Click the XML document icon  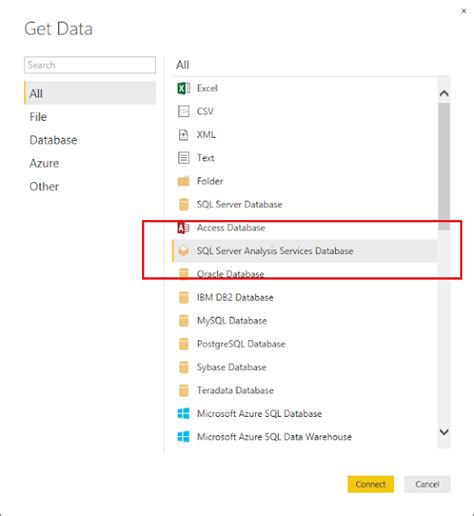(x=183, y=135)
